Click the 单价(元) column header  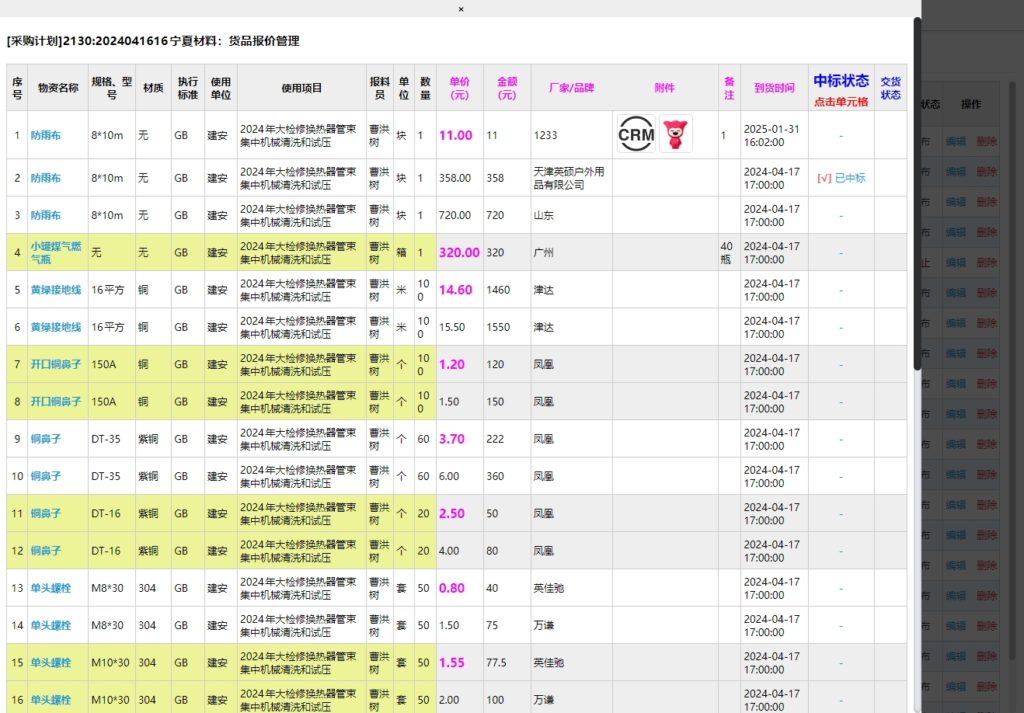click(459, 88)
